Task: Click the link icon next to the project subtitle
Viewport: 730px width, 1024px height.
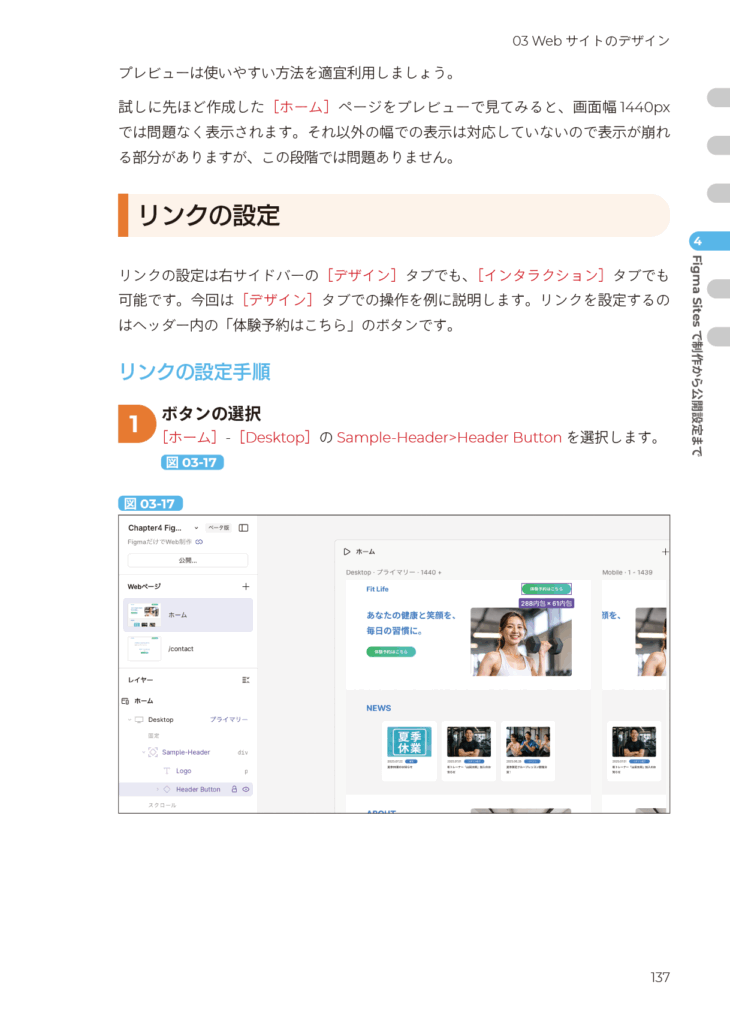Action: [x=199, y=542]
